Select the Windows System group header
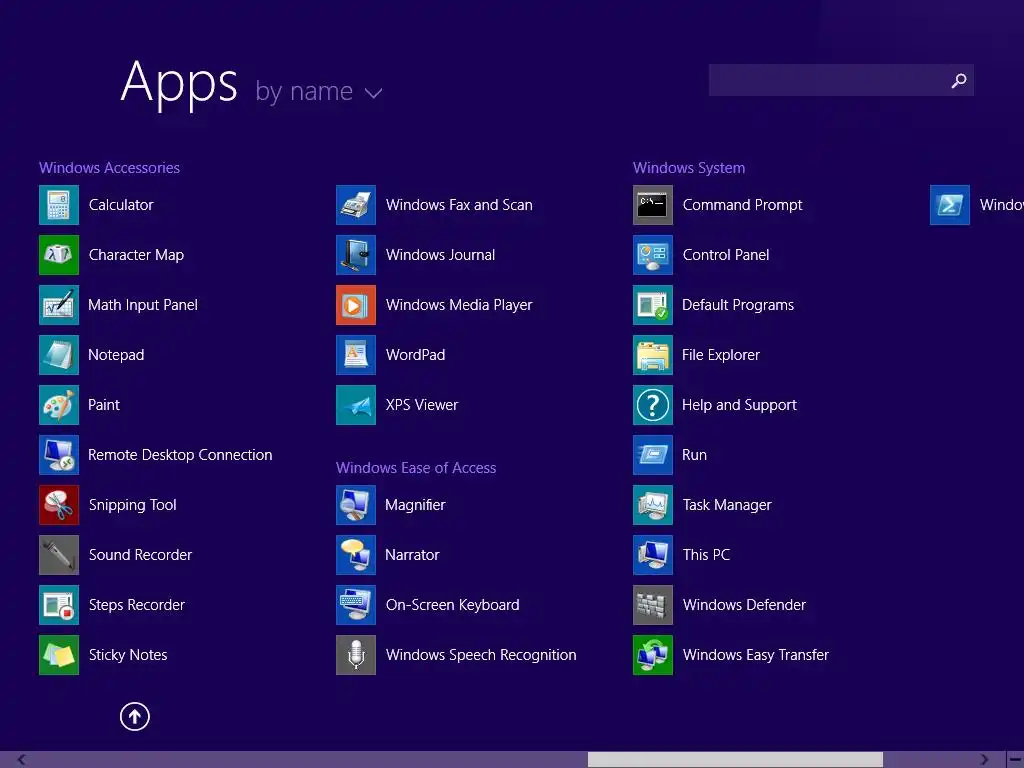This screenshot has width=1024, height=768. (689, 168)
